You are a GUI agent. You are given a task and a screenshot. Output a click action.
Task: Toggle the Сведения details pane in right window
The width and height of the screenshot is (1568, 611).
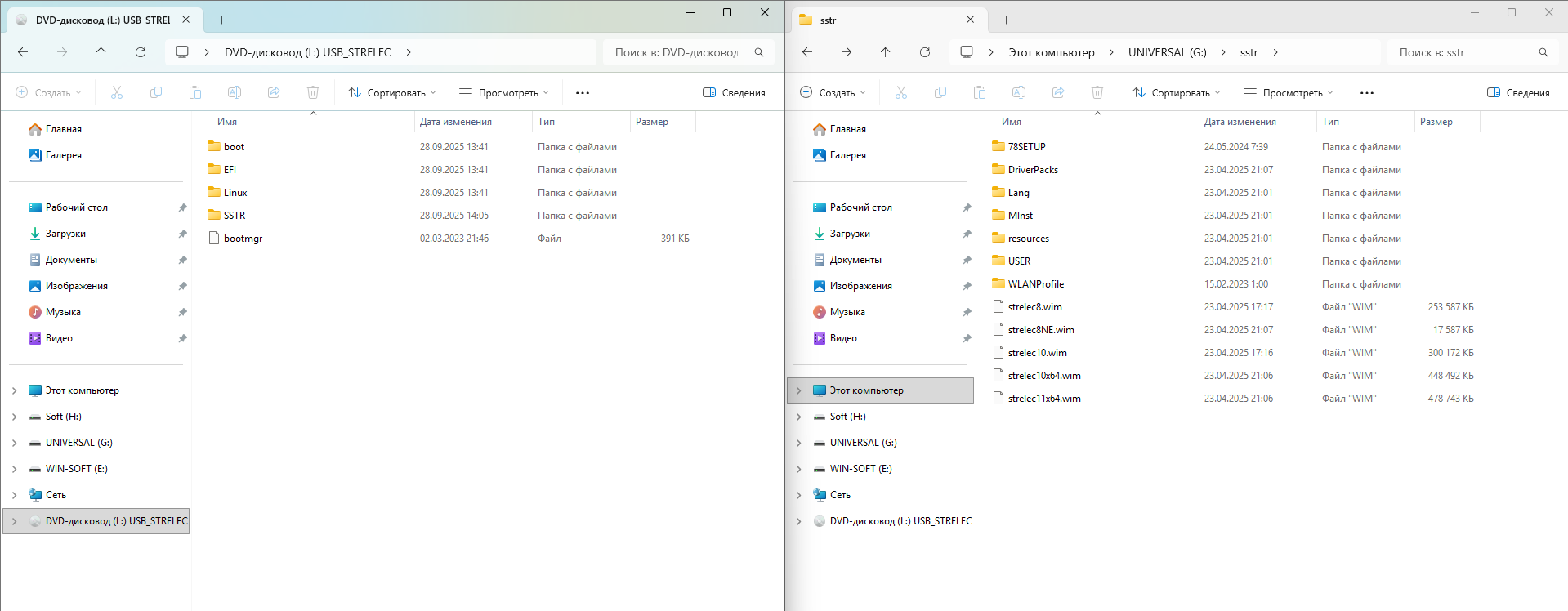(x=1518, y=93)
